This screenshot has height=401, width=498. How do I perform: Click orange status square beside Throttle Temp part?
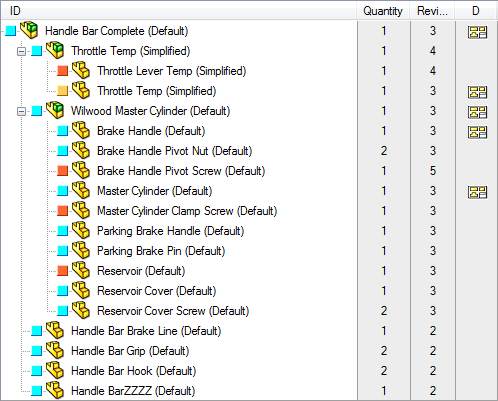[62, 91]
